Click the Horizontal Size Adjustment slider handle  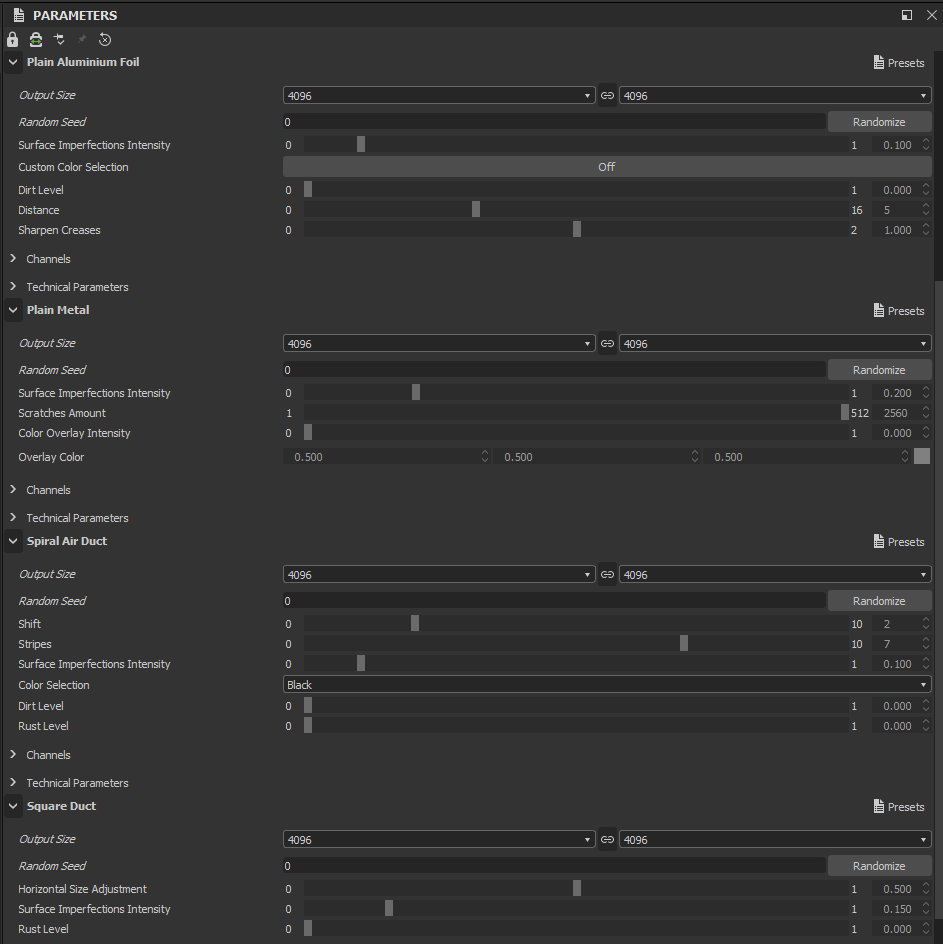click(577, 888)
